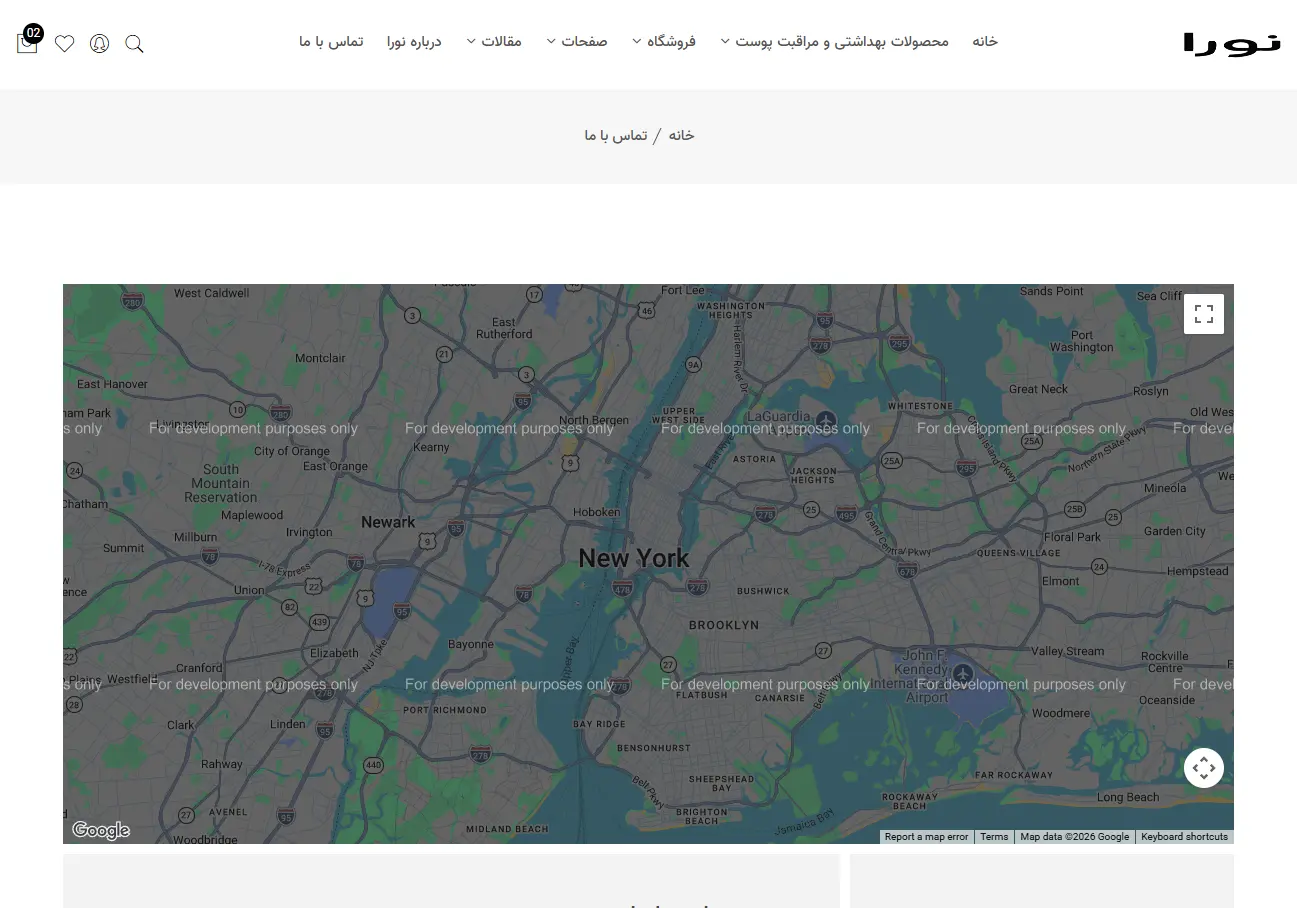Expand the مقالات menu chevron
Viewport: 1297px width, 908px height.
tap(471, 41)
